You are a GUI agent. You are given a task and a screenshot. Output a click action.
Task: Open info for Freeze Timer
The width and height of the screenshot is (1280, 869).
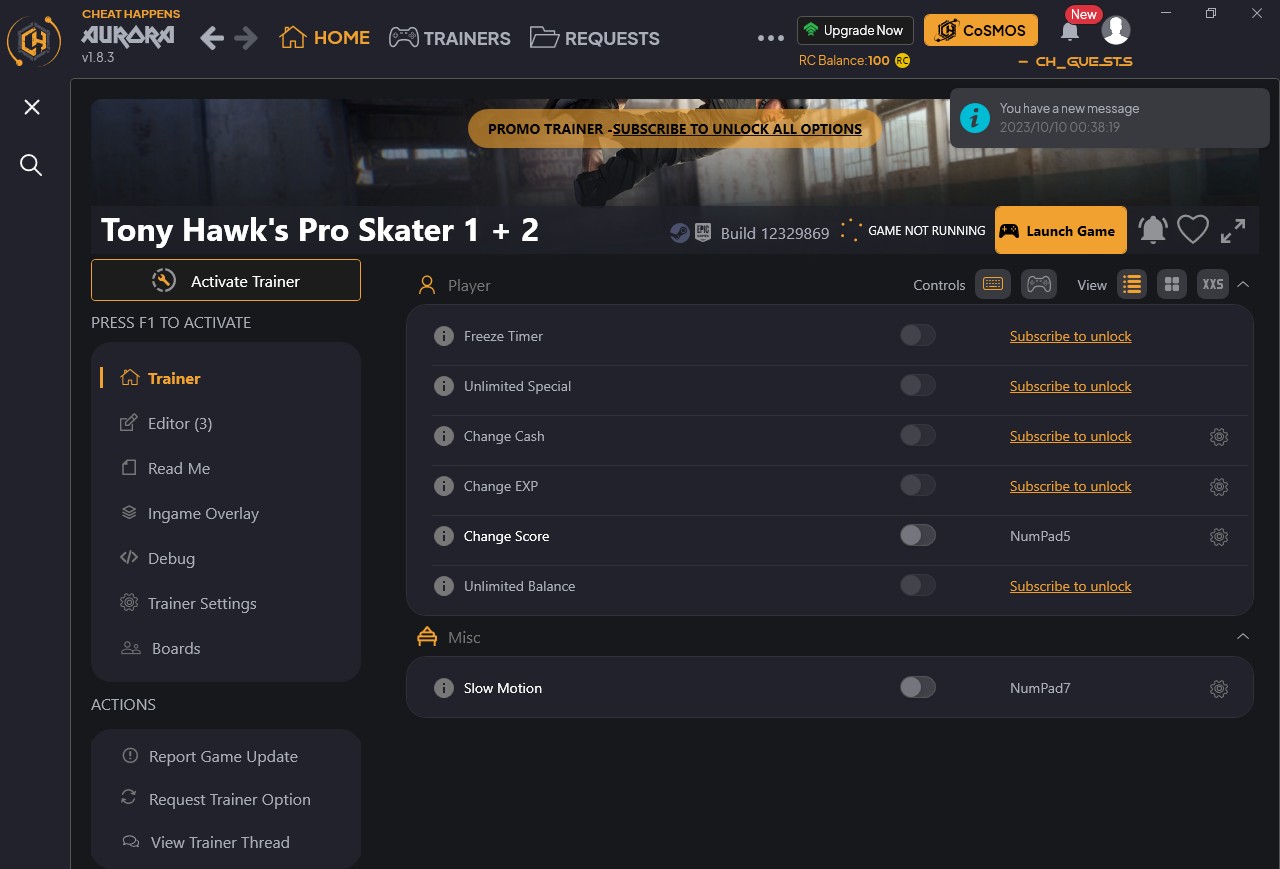[444, 336]
